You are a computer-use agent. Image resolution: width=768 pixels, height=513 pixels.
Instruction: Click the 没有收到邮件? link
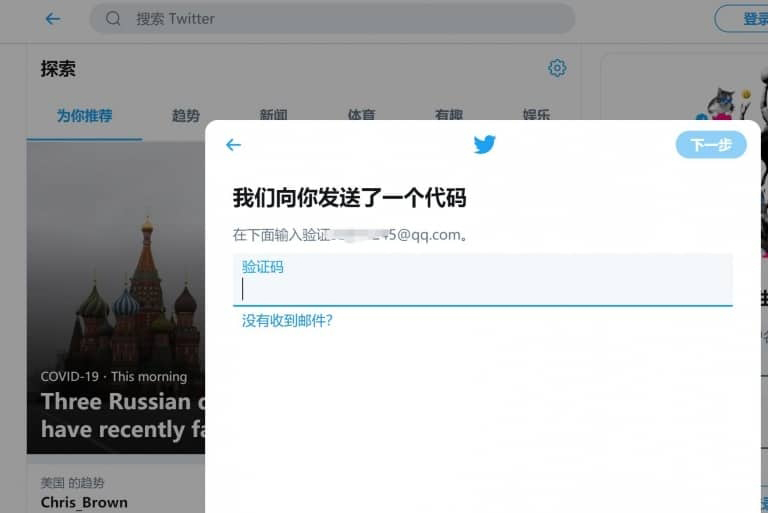click(287, 321)
